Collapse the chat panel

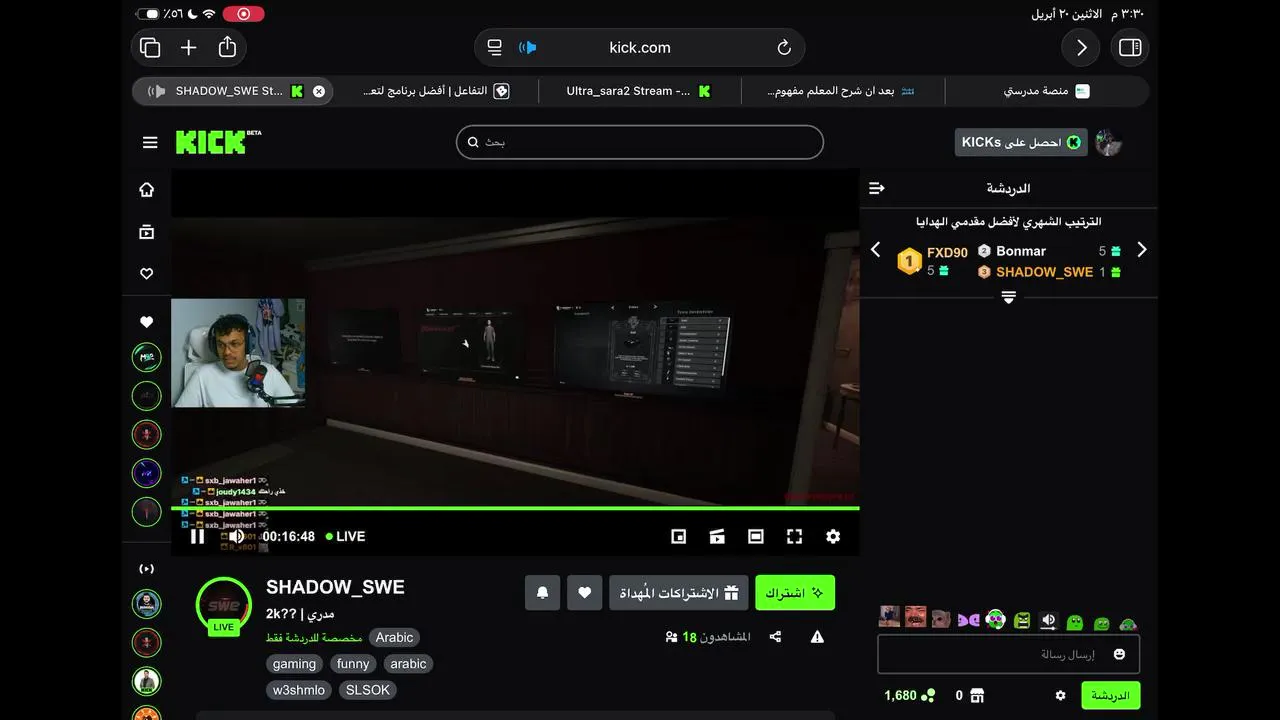pyautogui.click(x=877, y=188)
